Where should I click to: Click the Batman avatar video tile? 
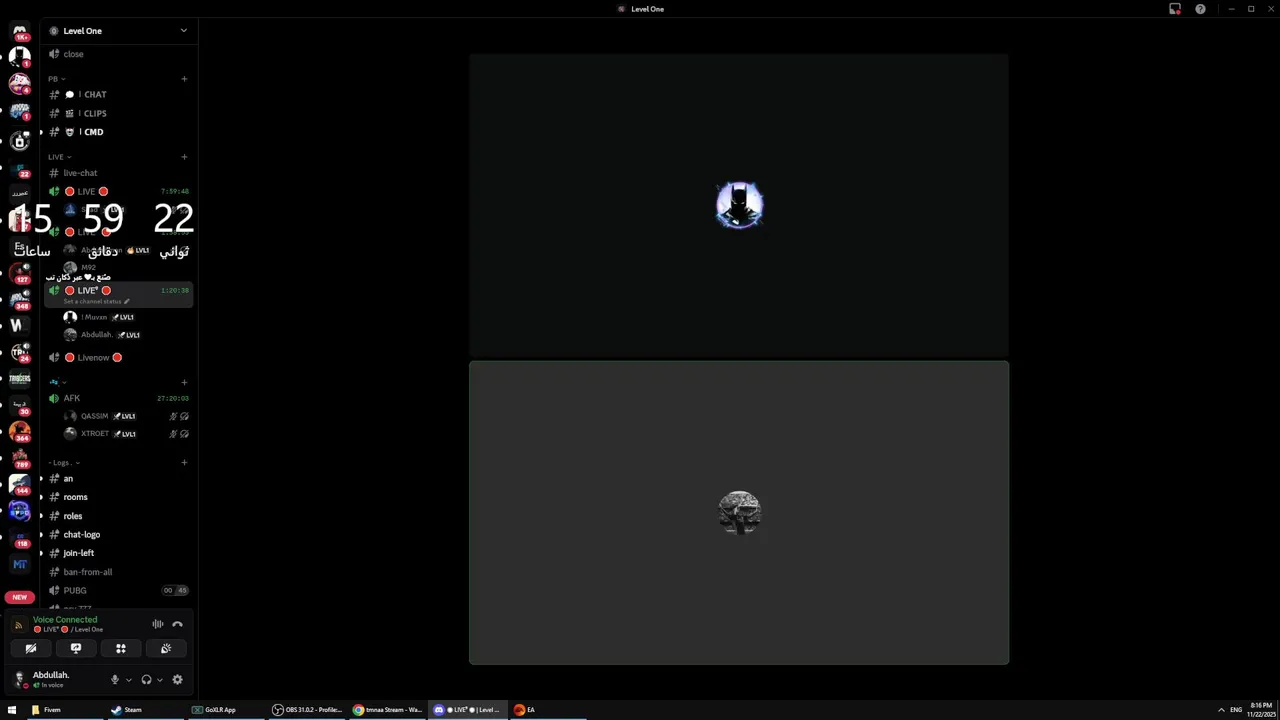739,206
